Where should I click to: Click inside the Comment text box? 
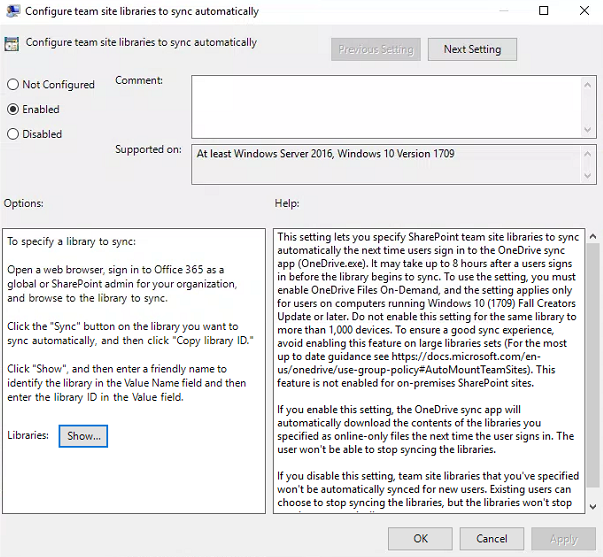[x=386, y=107]
